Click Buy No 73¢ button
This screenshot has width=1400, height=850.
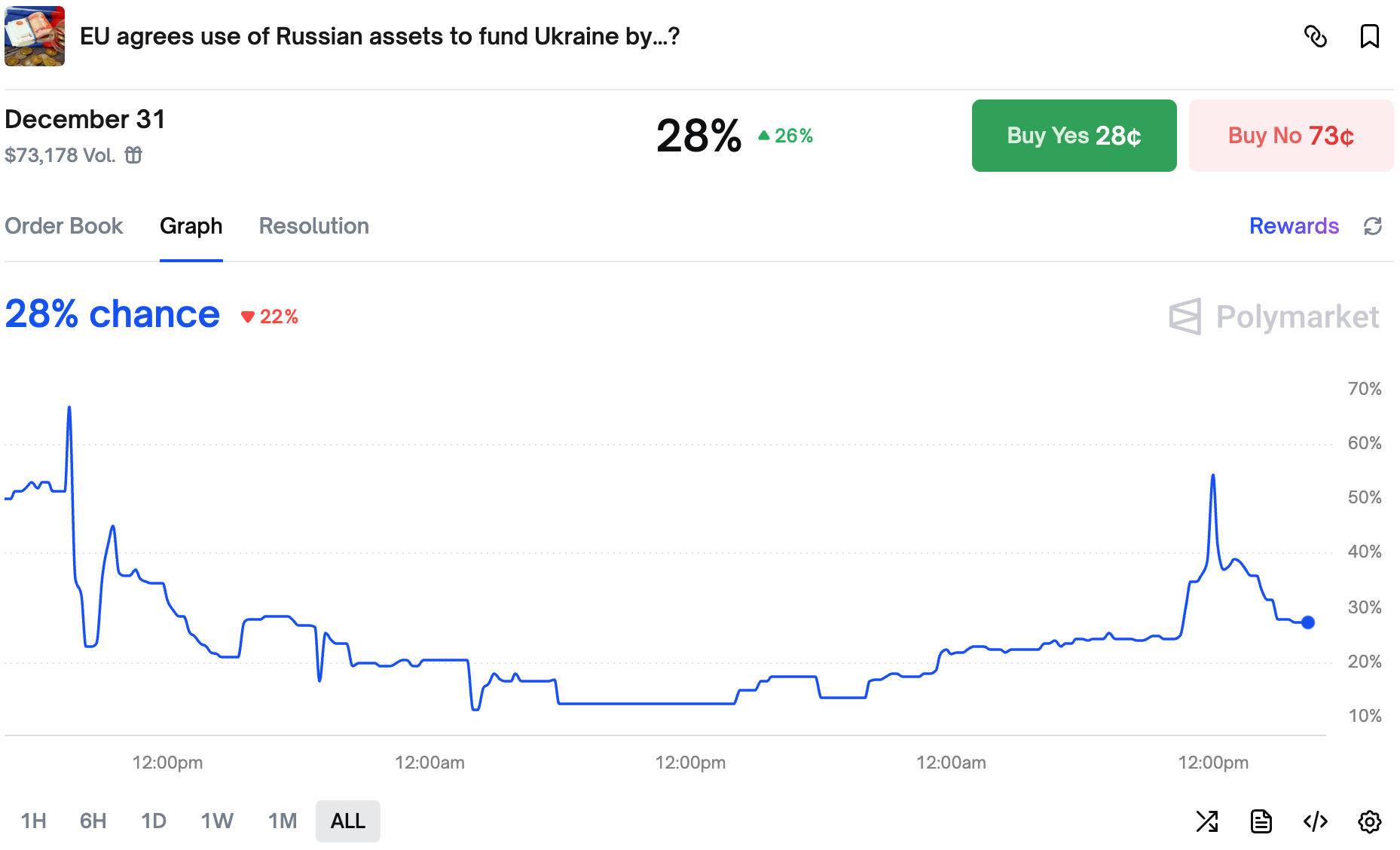pos(1291,136)
